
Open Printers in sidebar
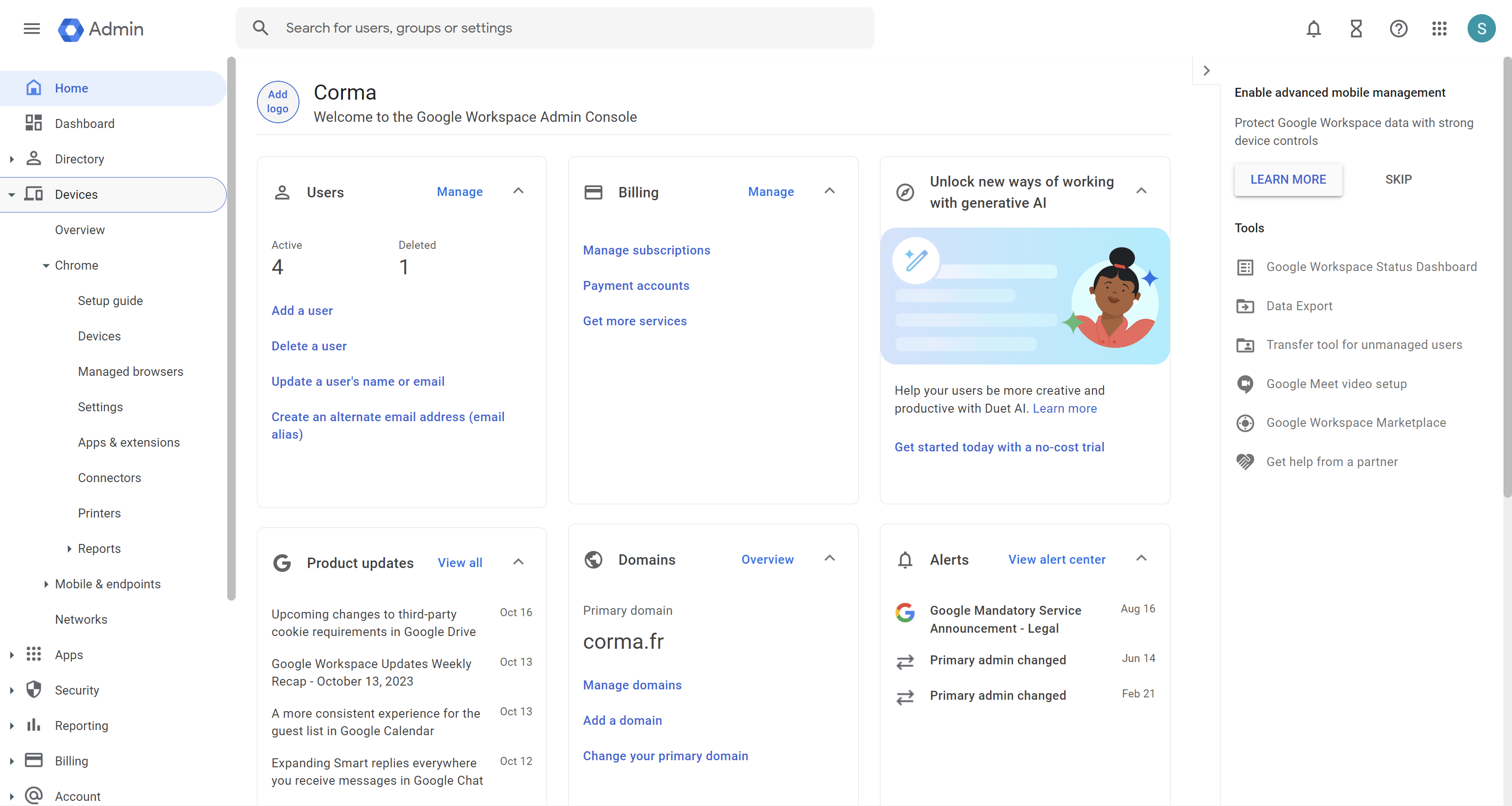pos(99,513)
